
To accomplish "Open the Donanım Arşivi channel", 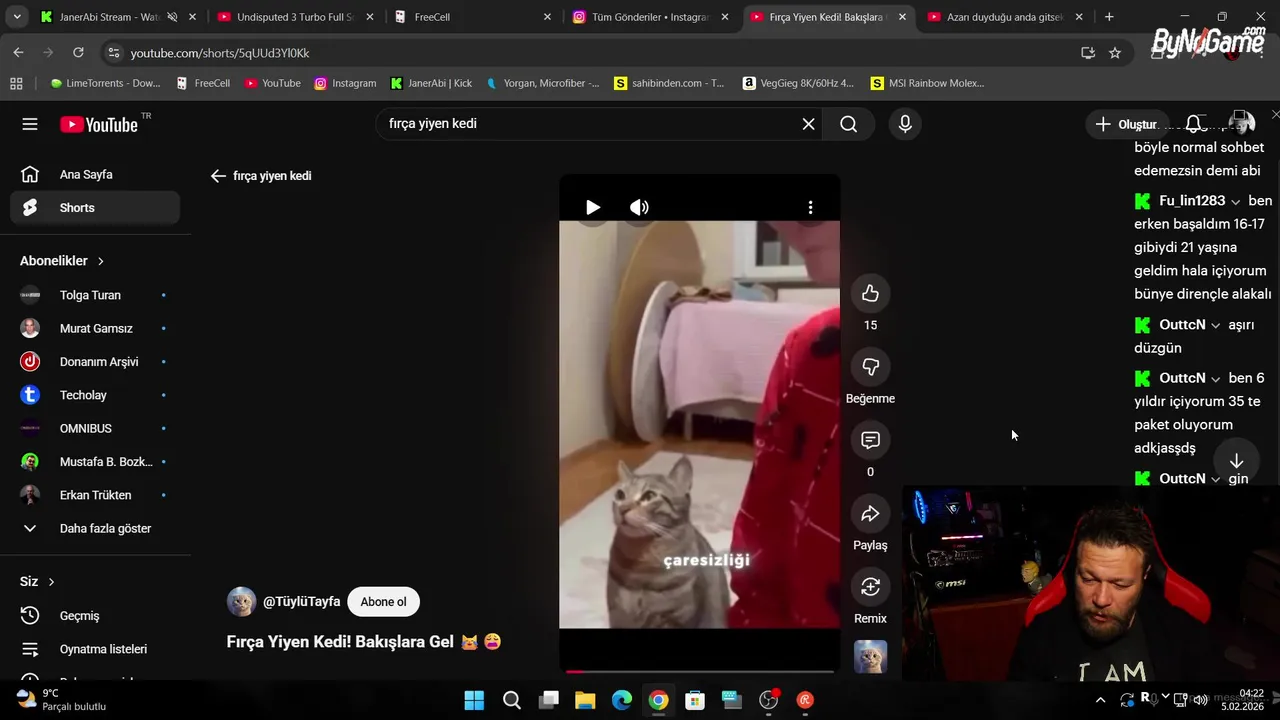I will pos(95,362).
